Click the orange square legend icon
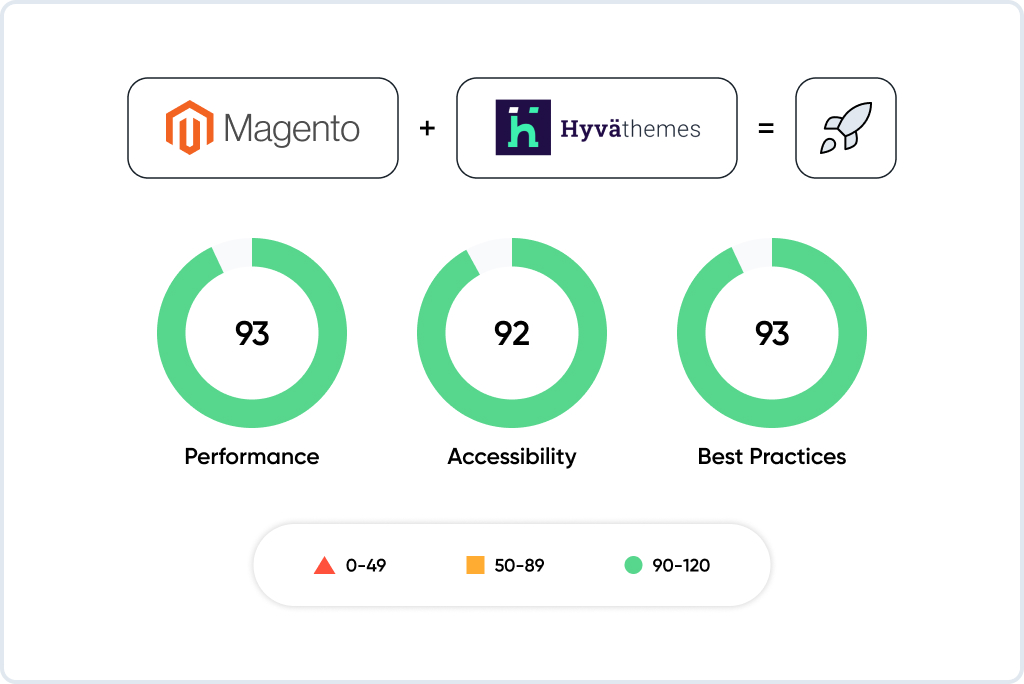Image resolution: width=1024 pixels, height=684 pixels. (475, 565)
